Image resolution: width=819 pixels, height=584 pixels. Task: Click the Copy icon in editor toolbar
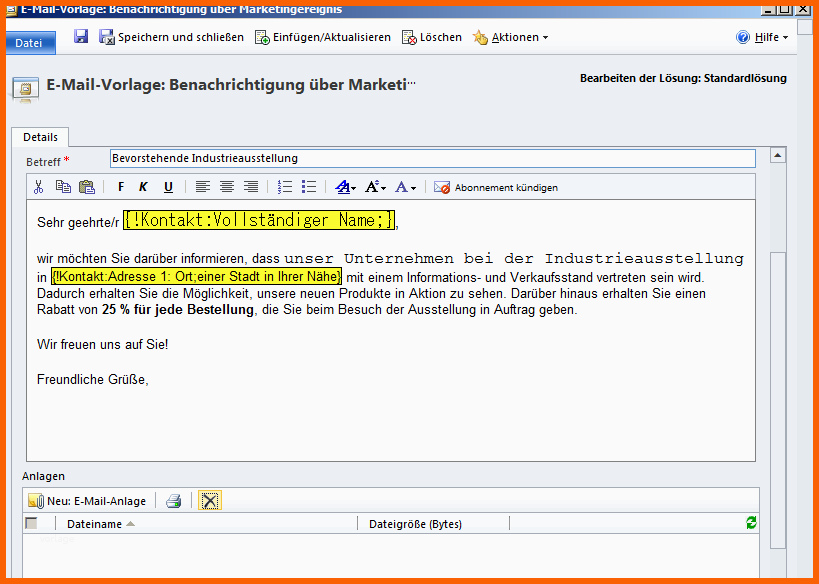point(63,187)
